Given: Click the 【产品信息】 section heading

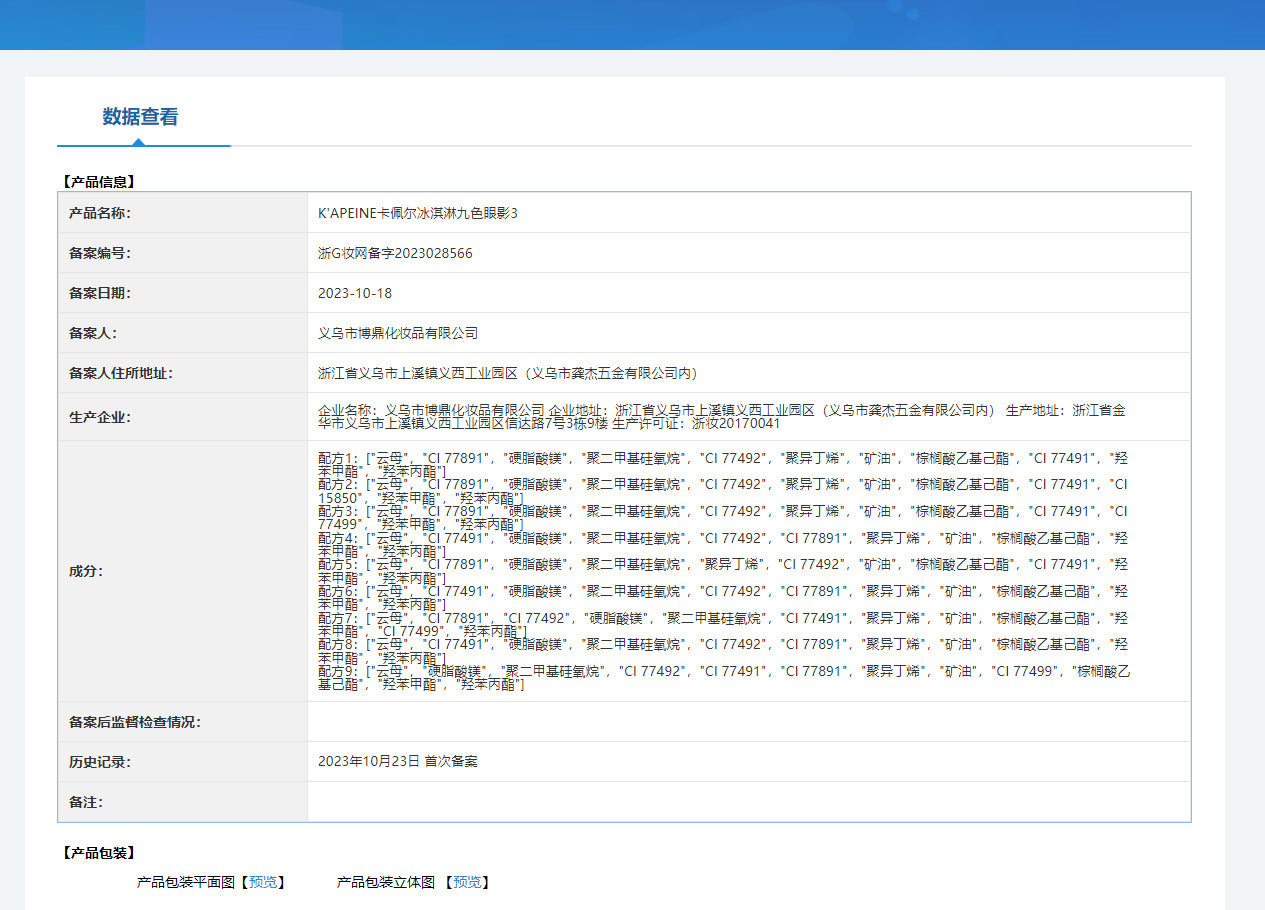Looking at the screenshot, I should 98,182.
